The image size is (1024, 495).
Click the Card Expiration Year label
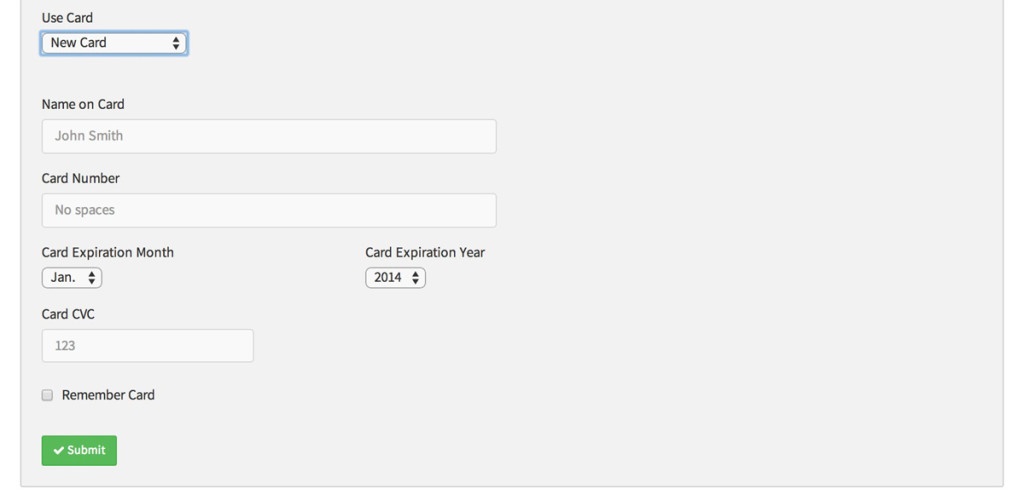point(425,252)
